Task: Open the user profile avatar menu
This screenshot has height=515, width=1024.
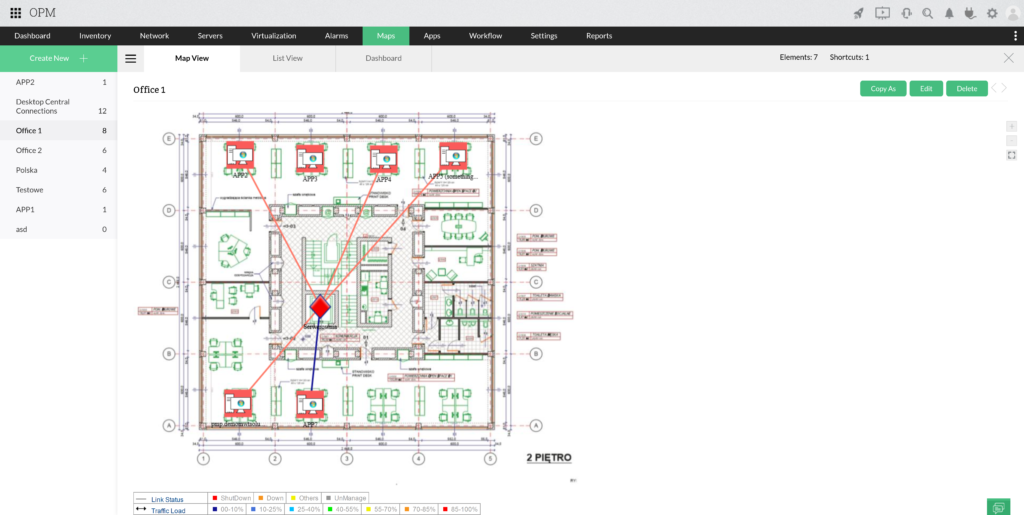Action: click(1011, 13)
